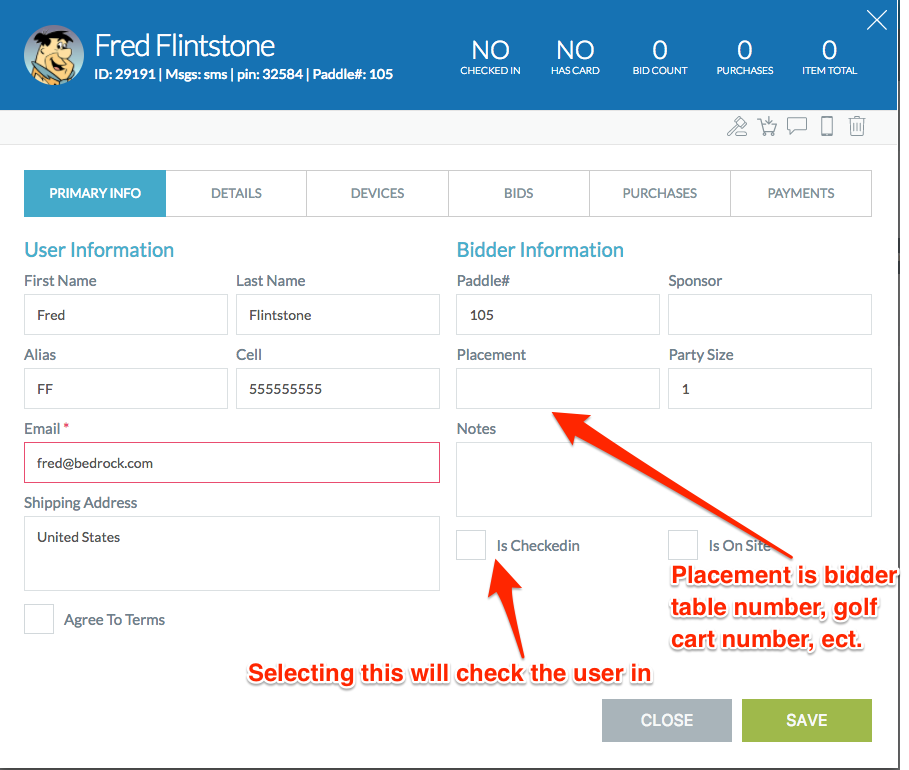Open the Devices tab
Viewport: 909px width, 770px height.
coord(377,193)
